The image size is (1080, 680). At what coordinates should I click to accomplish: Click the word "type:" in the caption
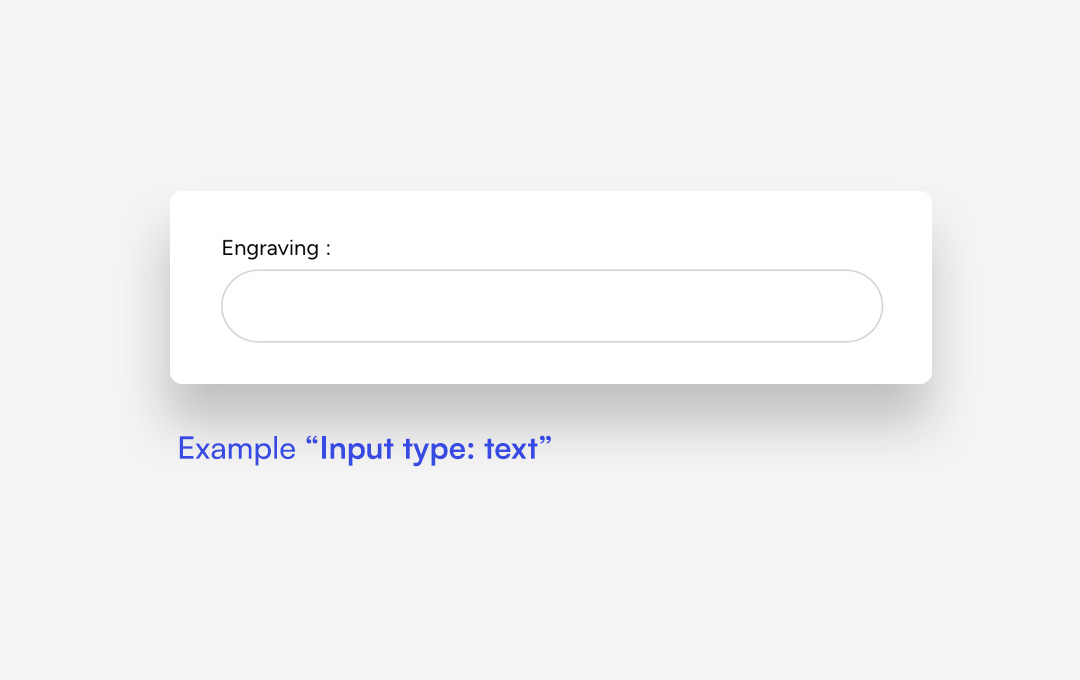click(x=440, y=450)
